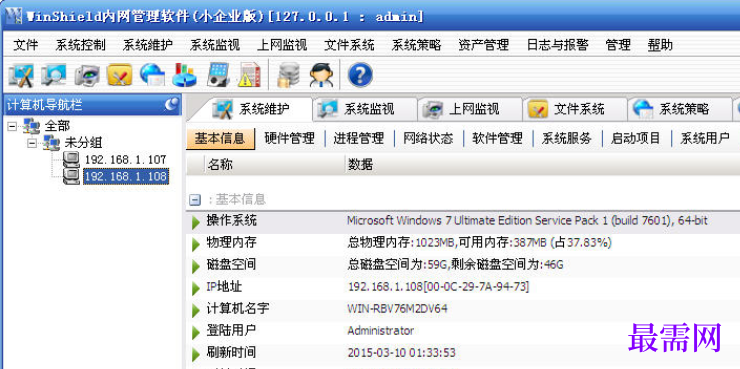The height and width of the screenshot is (369, 740).
Task: Select the 启动项目 sub-tab
Action: pos(636,138)
